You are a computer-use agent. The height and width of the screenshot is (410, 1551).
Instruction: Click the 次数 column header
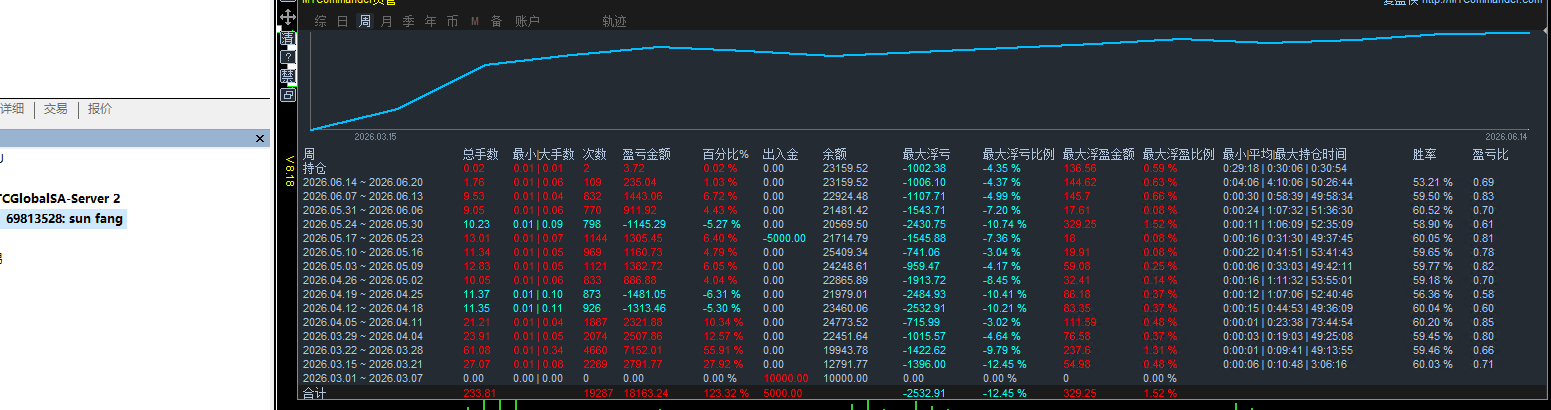(x=594, y=154)
